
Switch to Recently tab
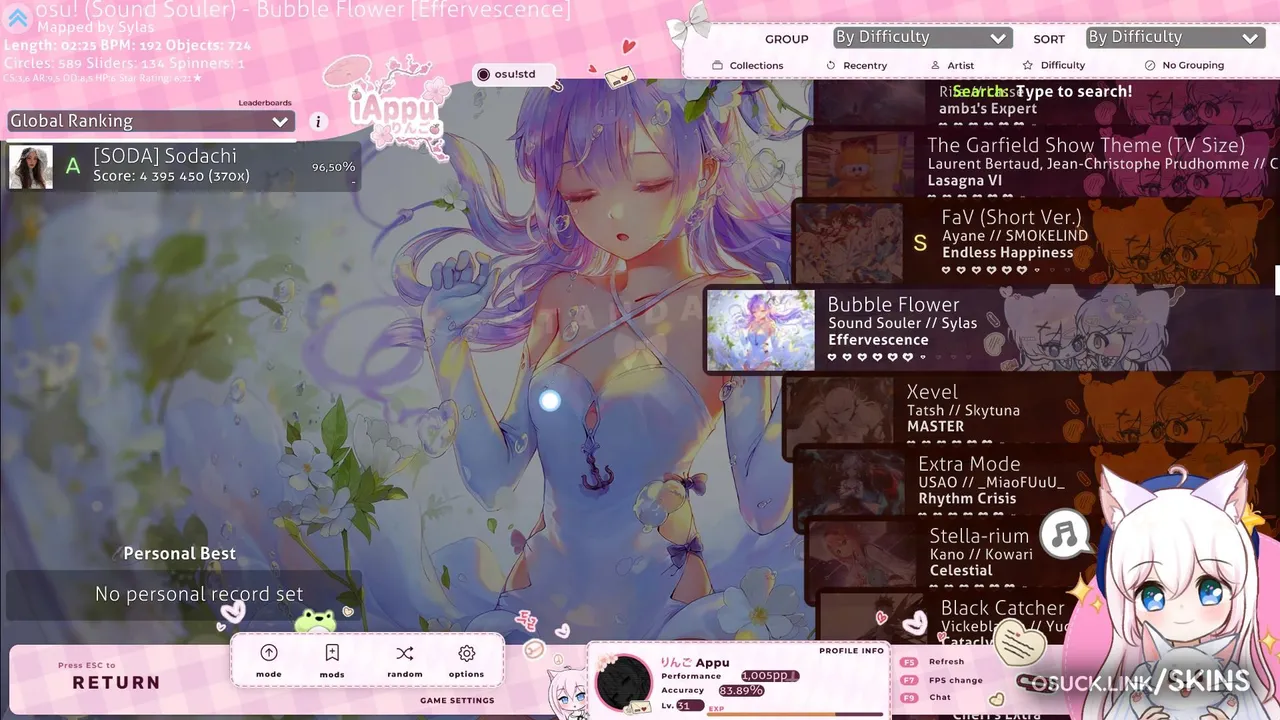coord(857,65)
